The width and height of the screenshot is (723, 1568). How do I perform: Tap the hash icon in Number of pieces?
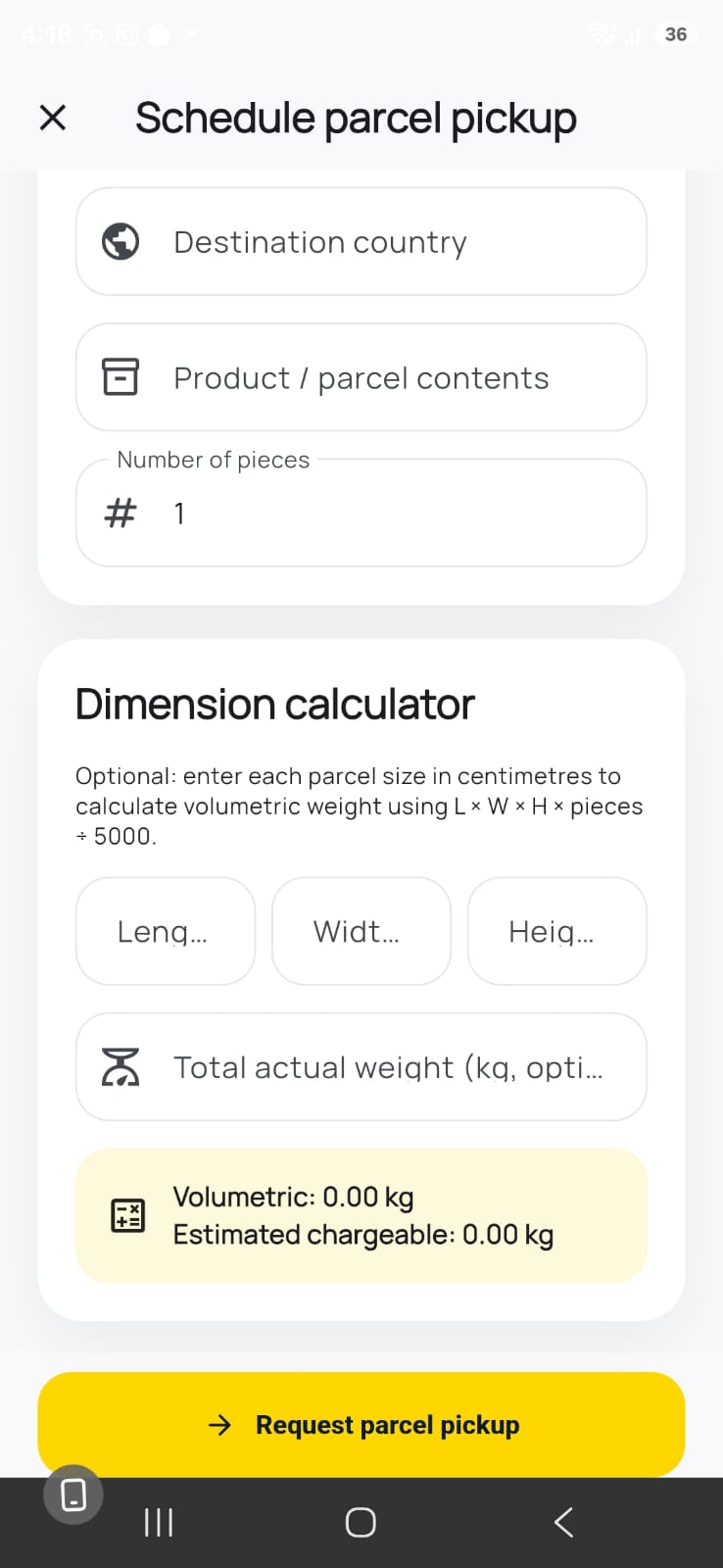click(x=120, y=513)
